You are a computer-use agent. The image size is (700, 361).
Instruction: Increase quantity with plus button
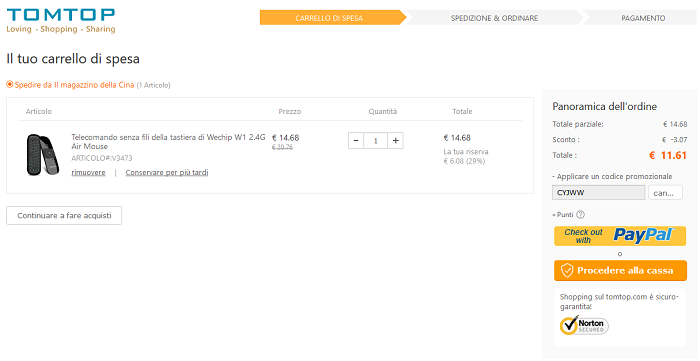396,141
